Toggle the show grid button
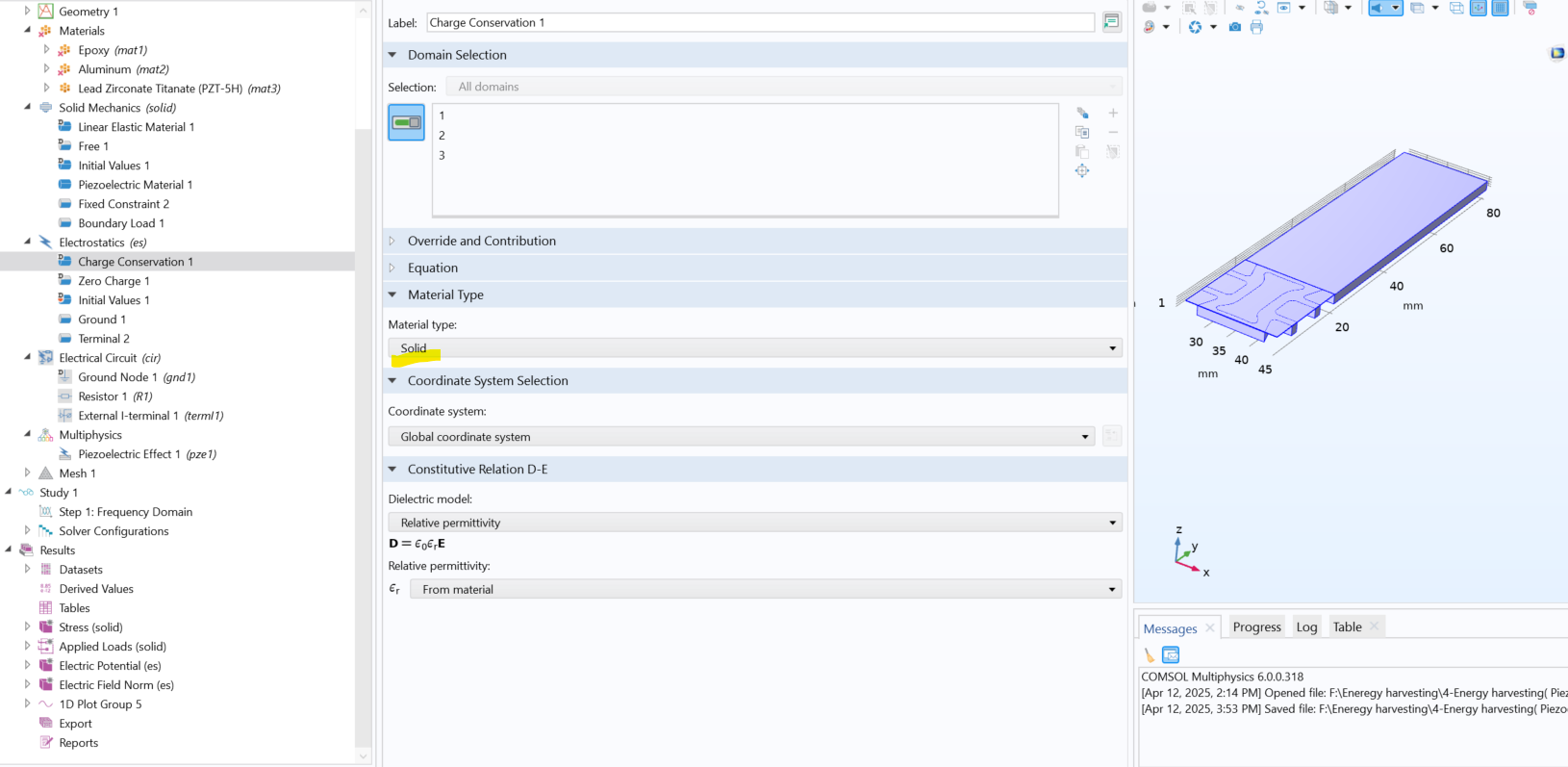The width and height of the screenshot is (1568, 767). pos(1499,8)
